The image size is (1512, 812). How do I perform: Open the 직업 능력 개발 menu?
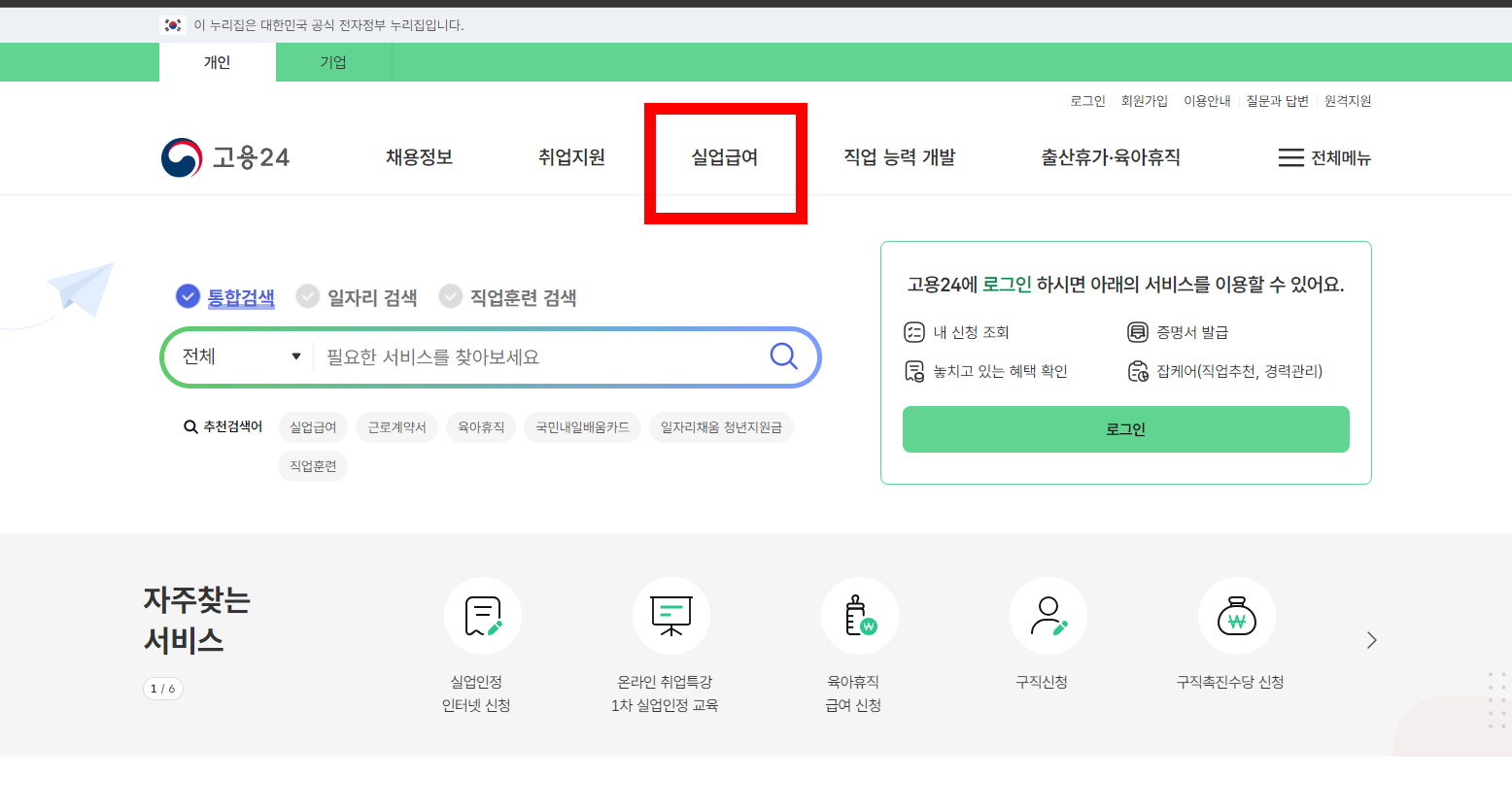tap(900, 157)
